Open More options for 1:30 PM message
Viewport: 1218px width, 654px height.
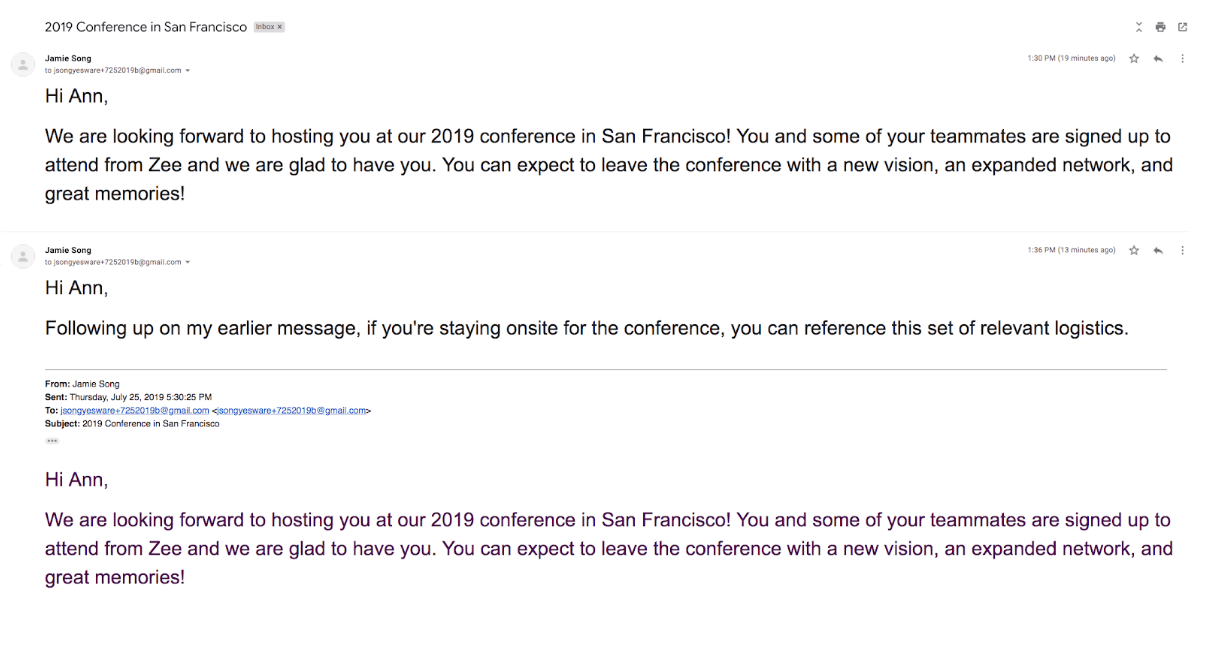click(1182, 59)
